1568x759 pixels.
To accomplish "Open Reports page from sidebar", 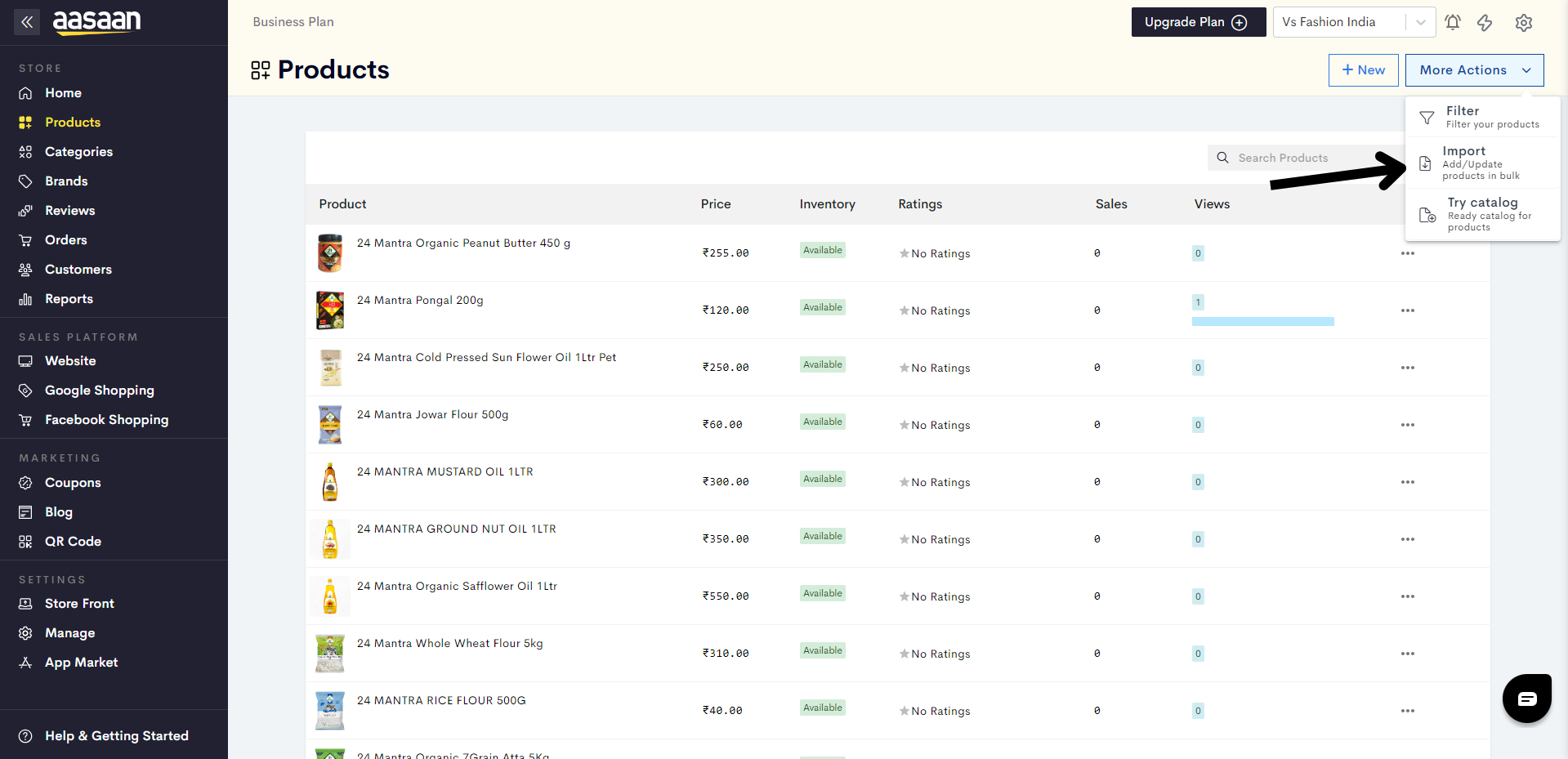I will [x=69, y=299].
